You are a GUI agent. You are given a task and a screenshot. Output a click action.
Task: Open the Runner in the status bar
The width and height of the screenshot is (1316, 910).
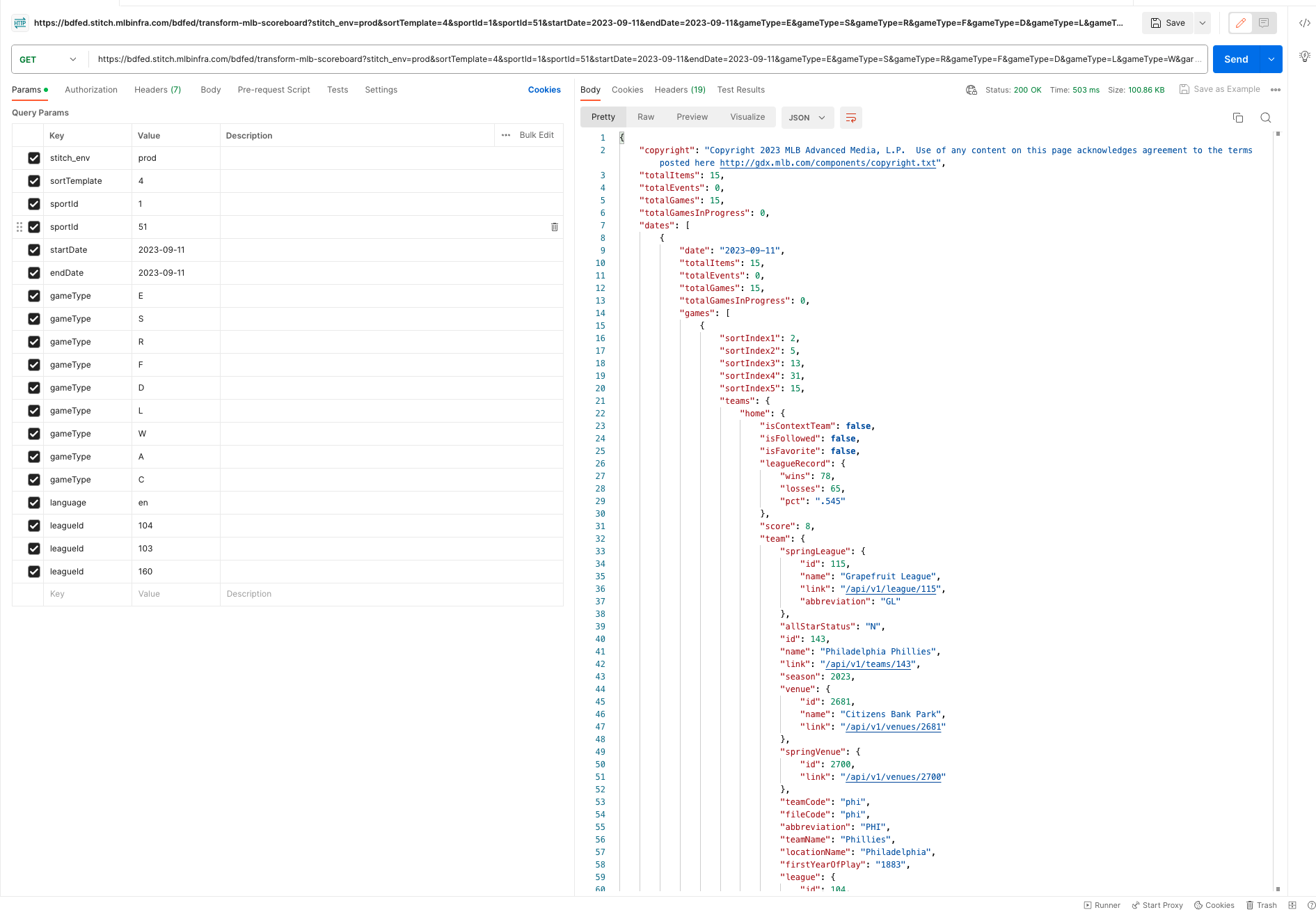(1102, 905)
